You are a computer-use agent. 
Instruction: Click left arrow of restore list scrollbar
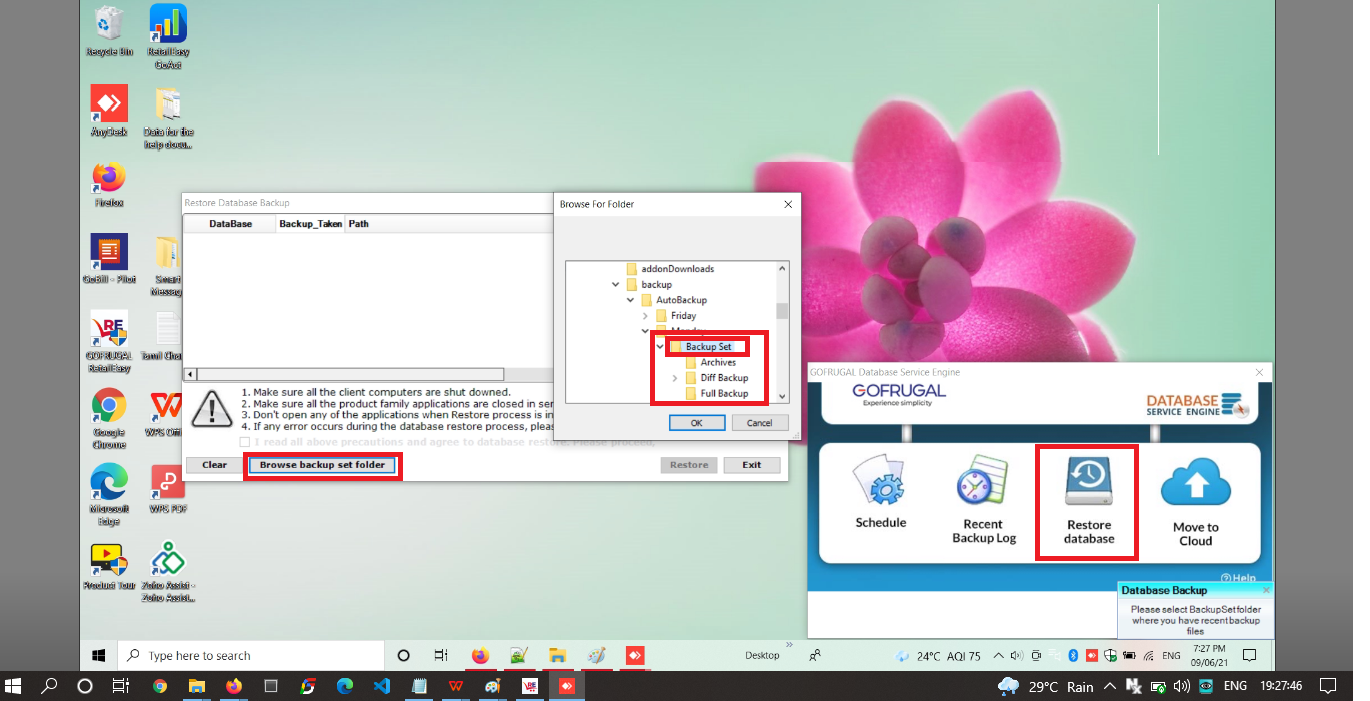tap(190, 374)
